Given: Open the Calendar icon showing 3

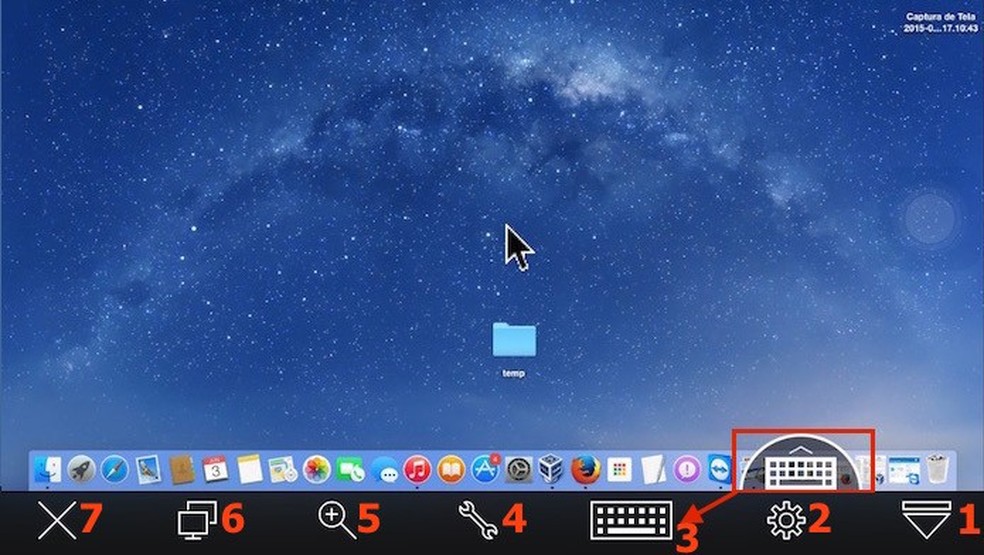Looking at the screenshot, I should [215, 470].
